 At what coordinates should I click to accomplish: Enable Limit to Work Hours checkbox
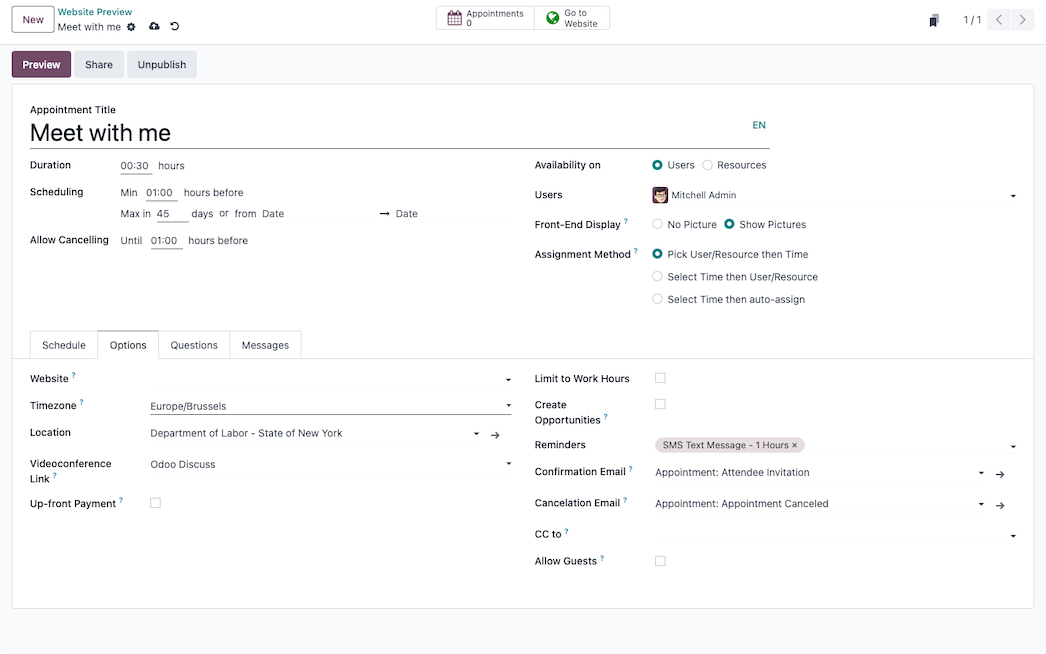660,378
